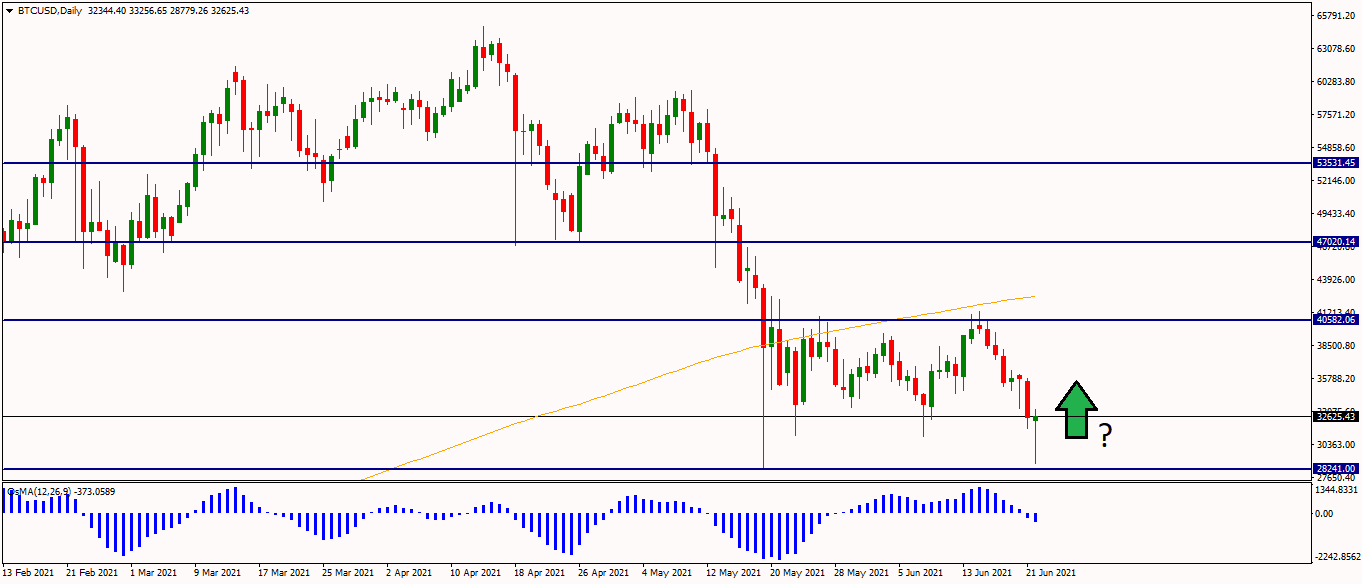This screenshot has height=584, width=1362.
Task: Select the 40582.06 price level label
Action: (x=1336, y=320)
